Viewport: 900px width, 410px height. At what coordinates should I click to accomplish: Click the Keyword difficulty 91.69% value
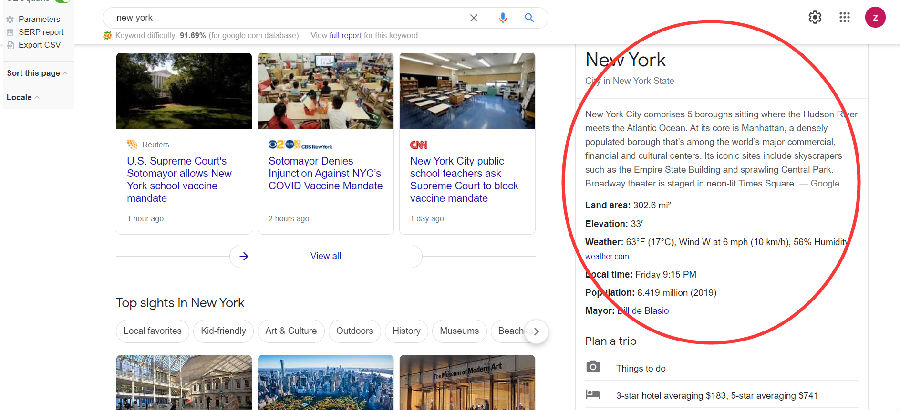192,36
